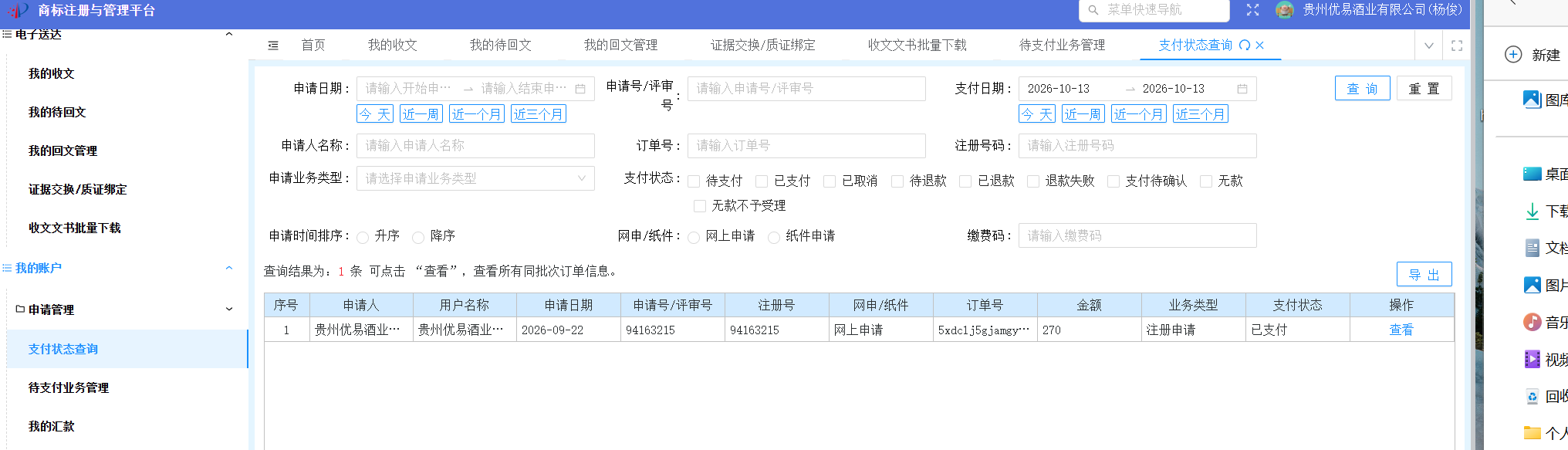Click the 导出 button
The image size is (1568, 450).
(1424, 274)
